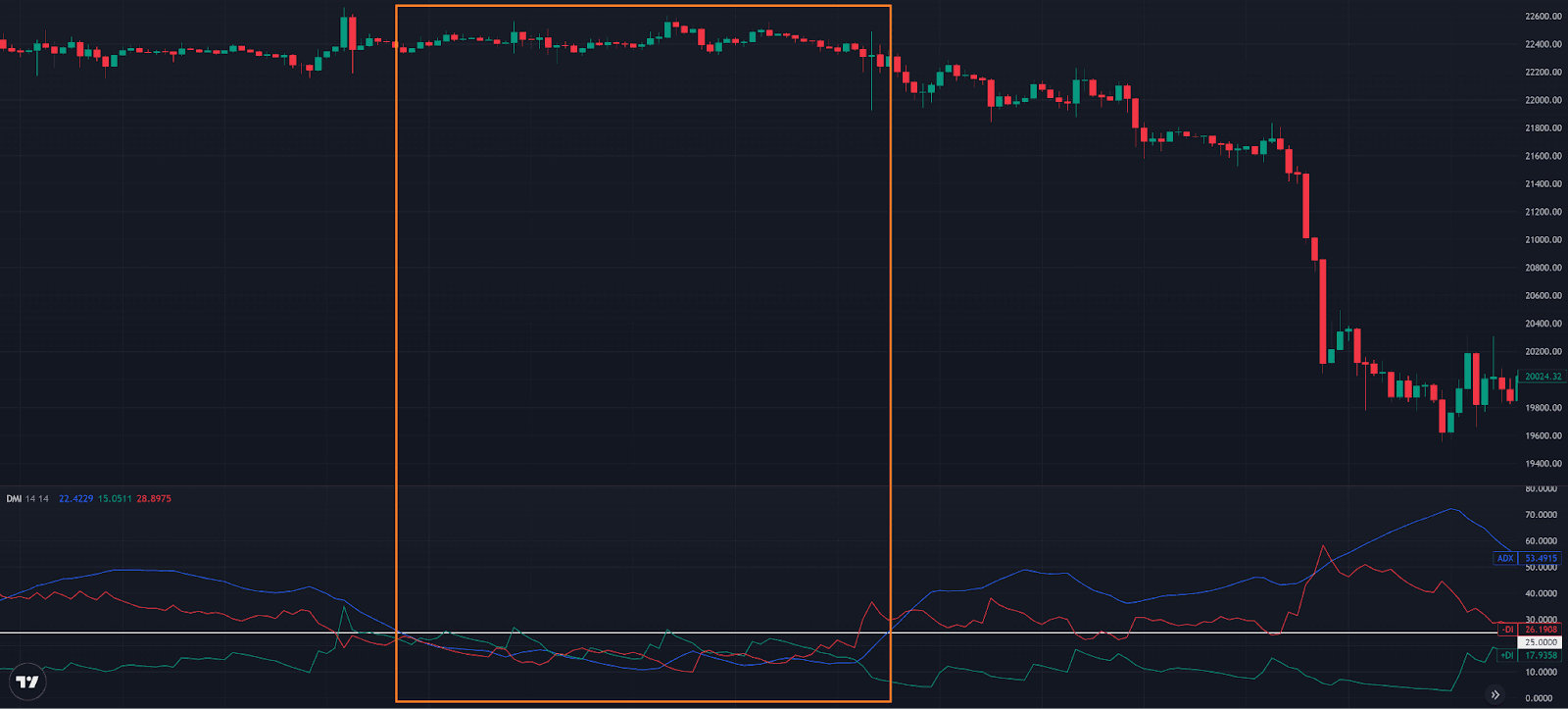
Task: Click the blue ADX axis label
Action: click(1505, 558)
